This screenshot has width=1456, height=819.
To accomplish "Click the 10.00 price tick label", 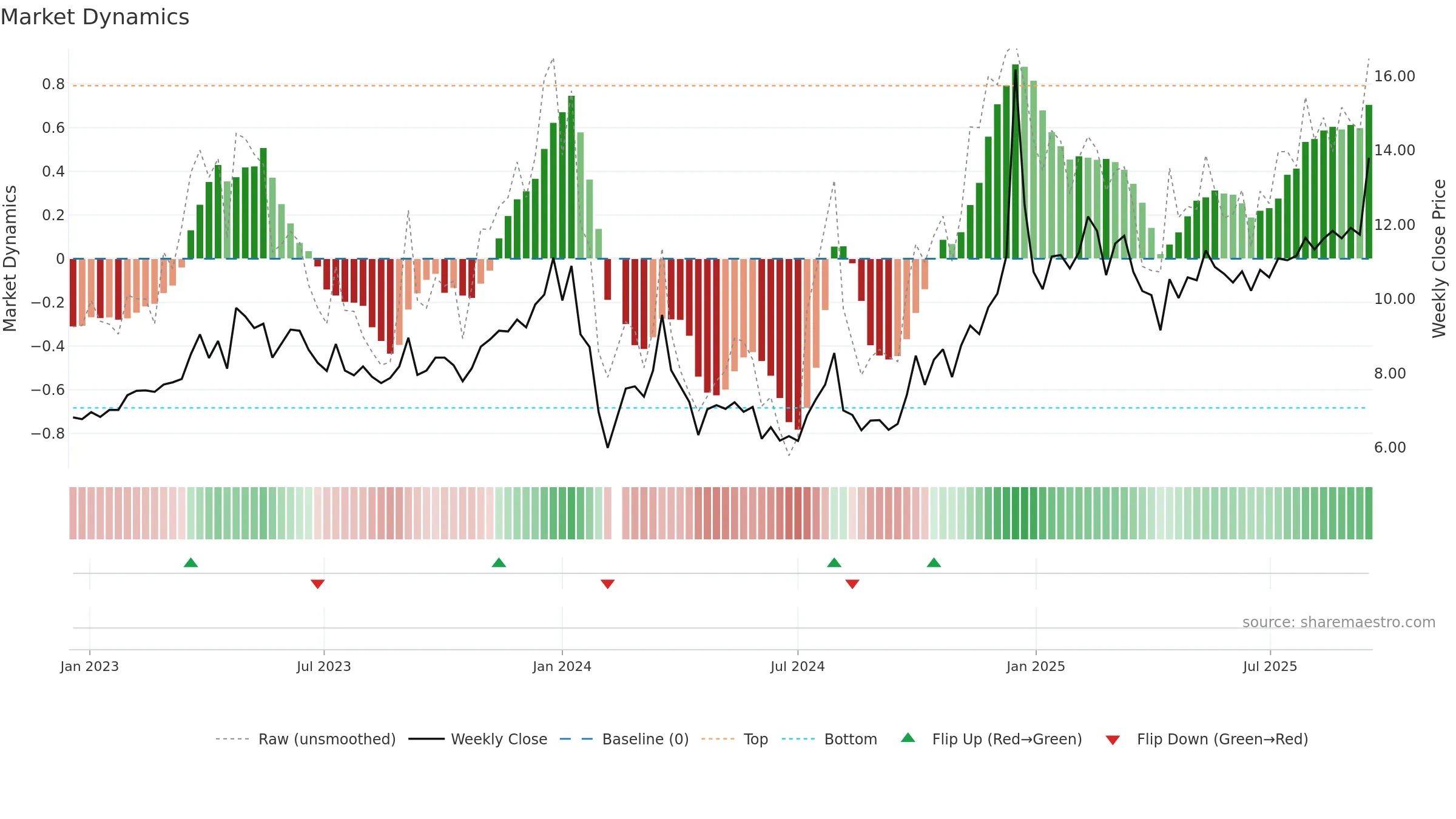I will pyautogui.click(x=1394, y=299).
